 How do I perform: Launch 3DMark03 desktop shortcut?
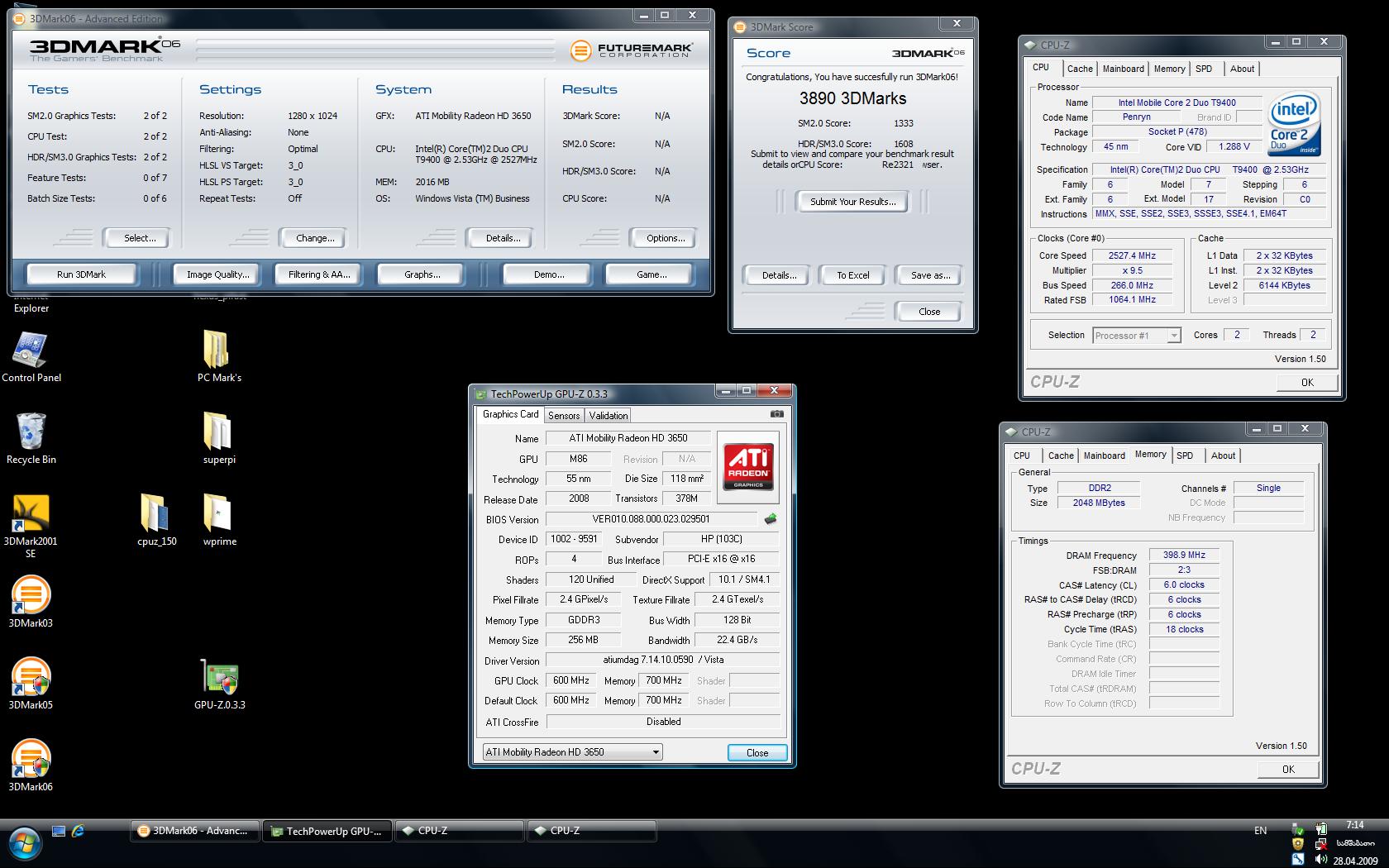click(31, 602)
